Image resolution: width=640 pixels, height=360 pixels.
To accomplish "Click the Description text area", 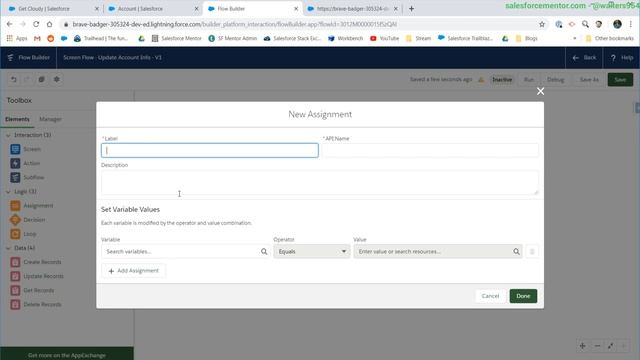I will 320,182.
